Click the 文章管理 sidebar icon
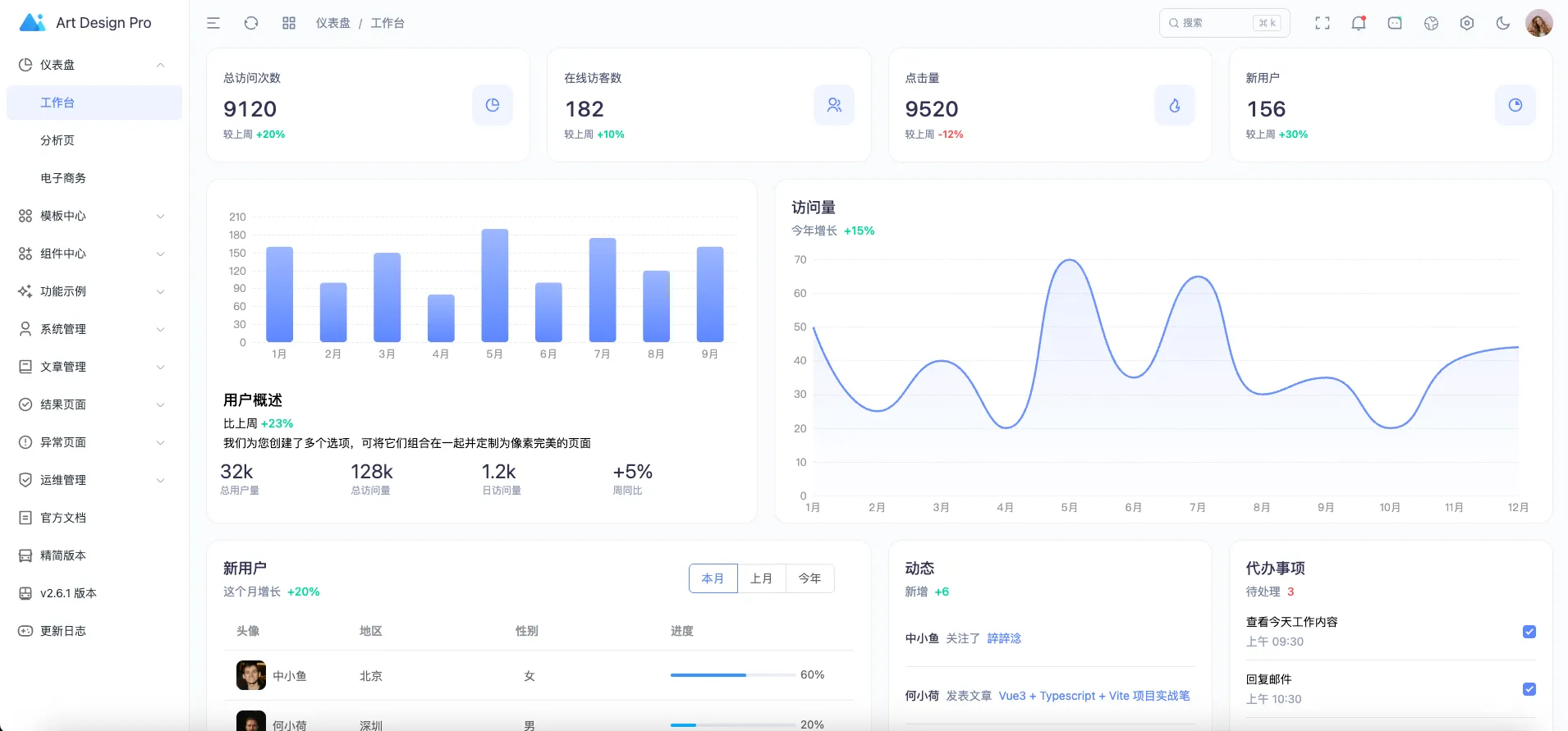 click(25, 367)
